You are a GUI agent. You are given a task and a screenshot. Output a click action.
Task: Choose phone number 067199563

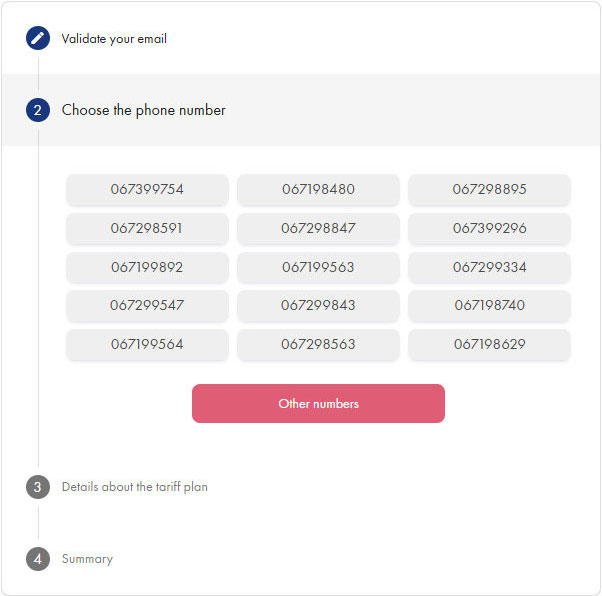tap(318, 267)
